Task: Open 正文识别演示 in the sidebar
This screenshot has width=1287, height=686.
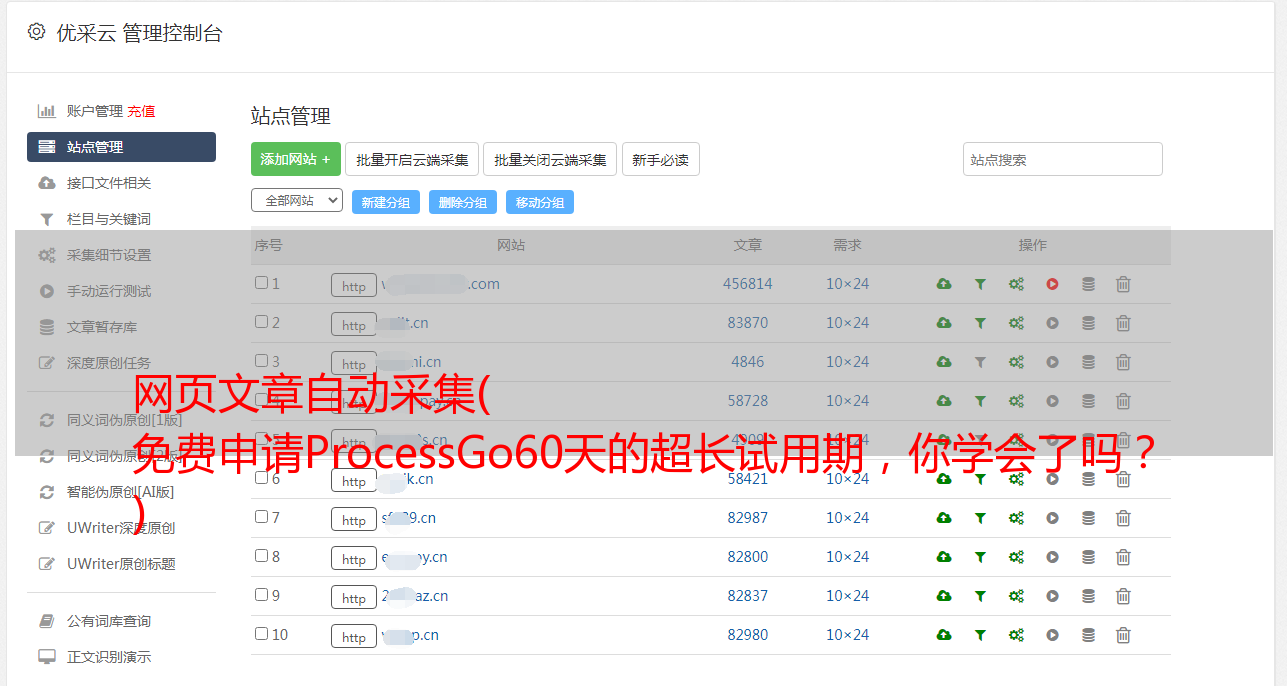Action: pos(109,657)
